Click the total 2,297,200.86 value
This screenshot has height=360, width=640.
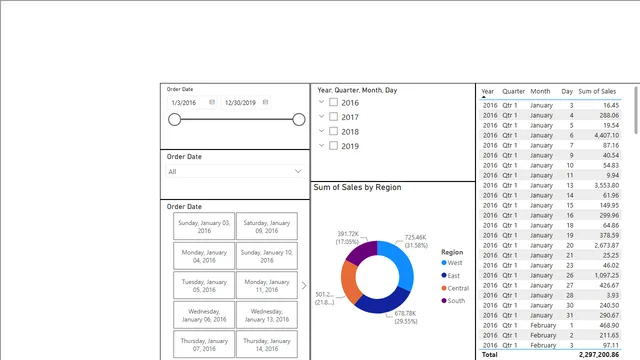coord(599,355)
